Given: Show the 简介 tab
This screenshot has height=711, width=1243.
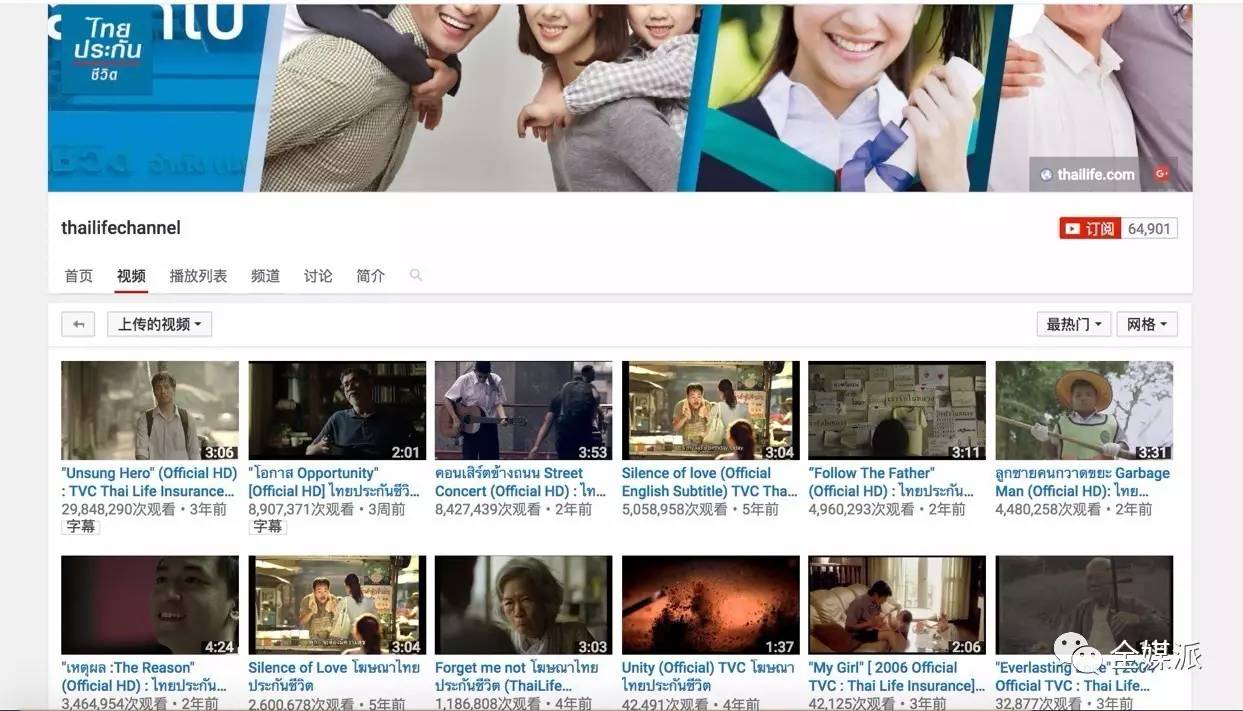Looking at the screenshot, I should click(x=370, y=276).
